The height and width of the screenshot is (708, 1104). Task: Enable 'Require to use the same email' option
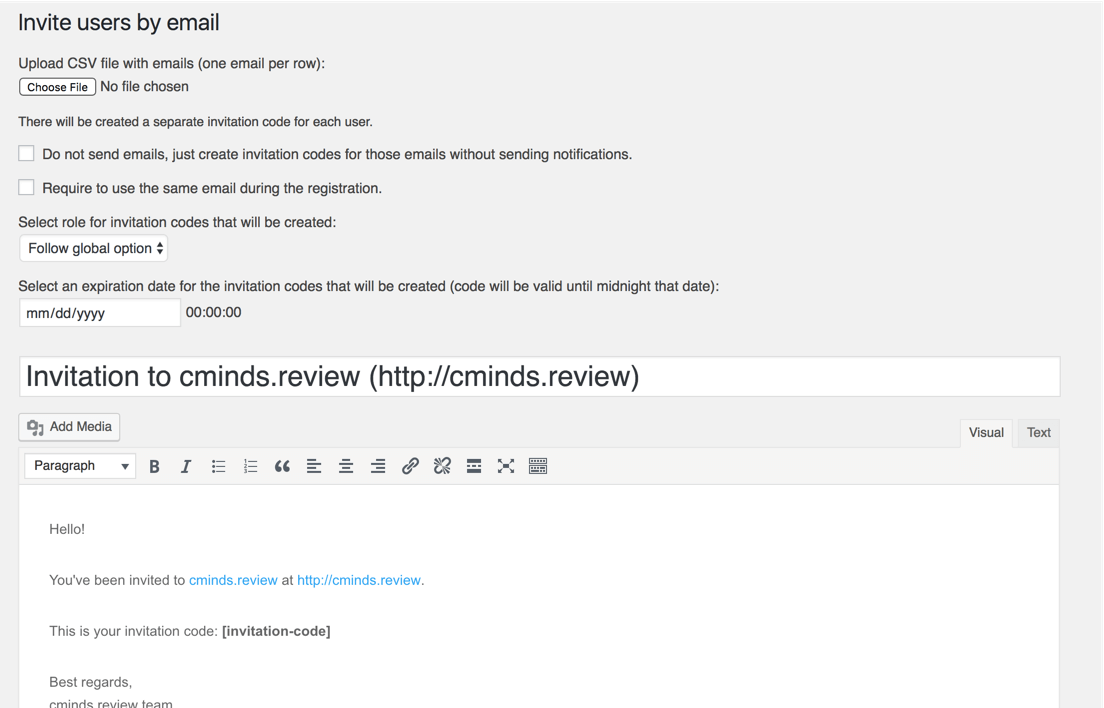click(x=27, y=187)
